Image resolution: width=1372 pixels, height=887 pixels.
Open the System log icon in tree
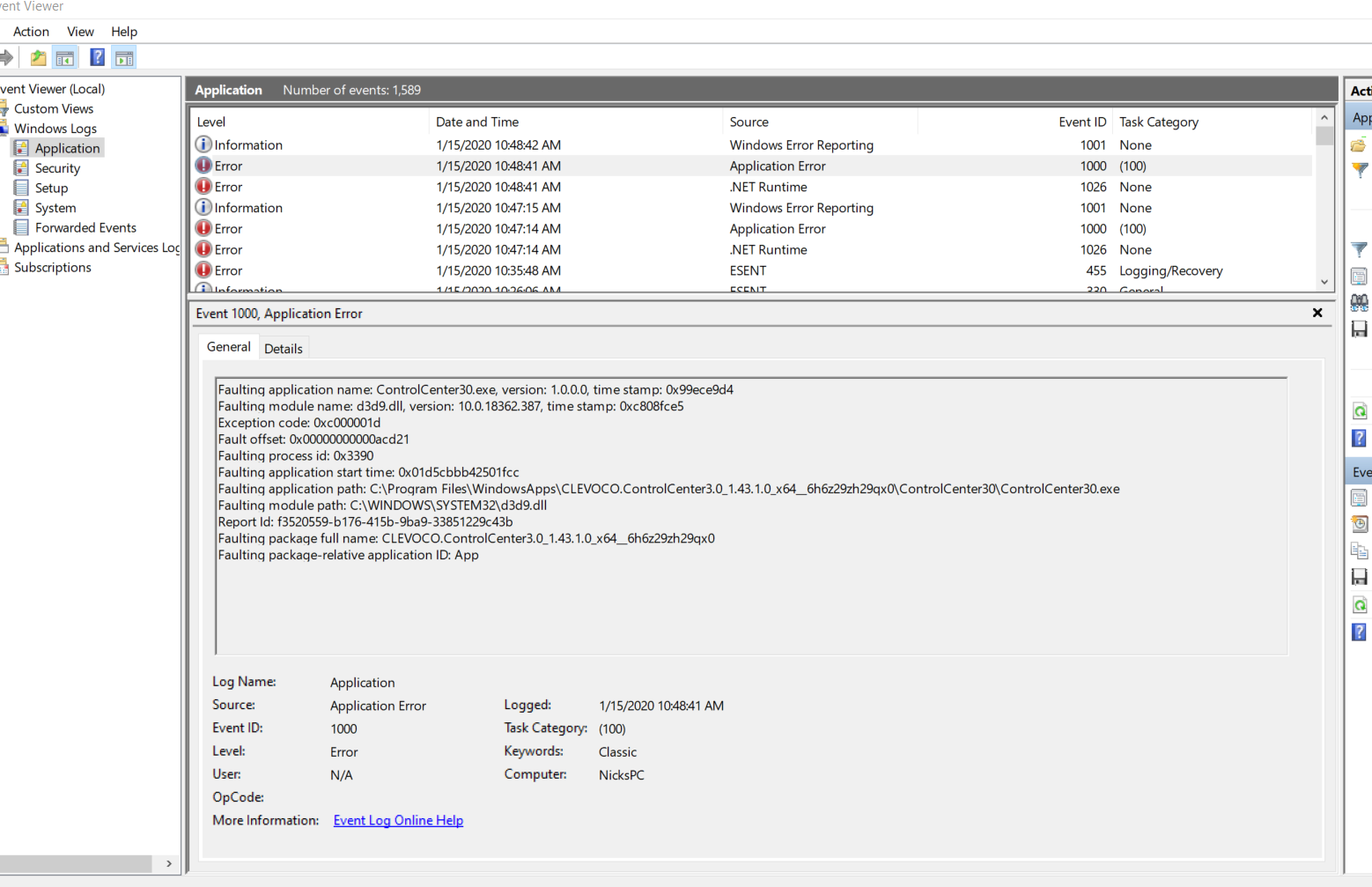(x=21, y=208)
